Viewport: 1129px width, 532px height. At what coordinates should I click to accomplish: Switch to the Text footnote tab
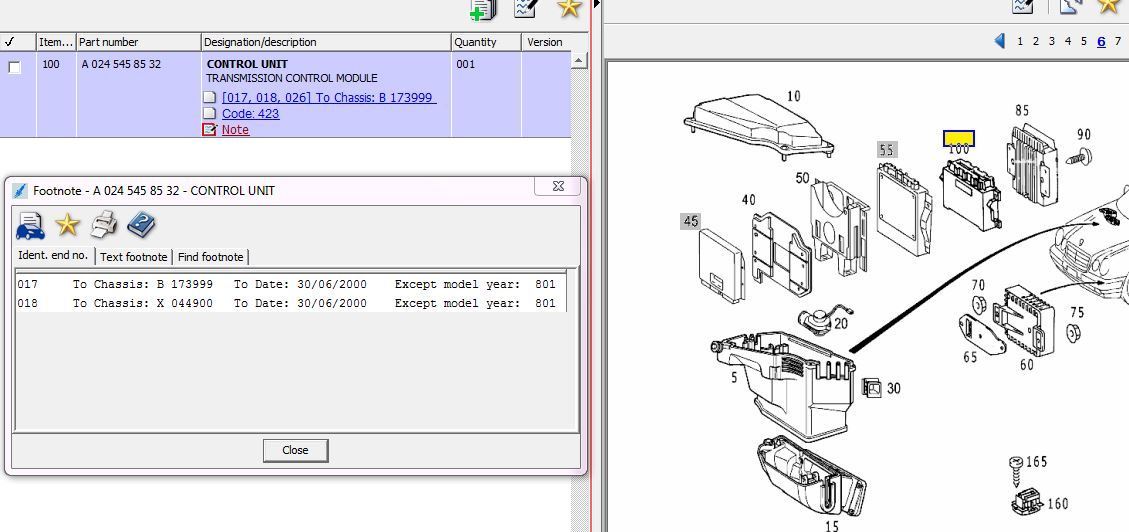click(x=134, y=257)
